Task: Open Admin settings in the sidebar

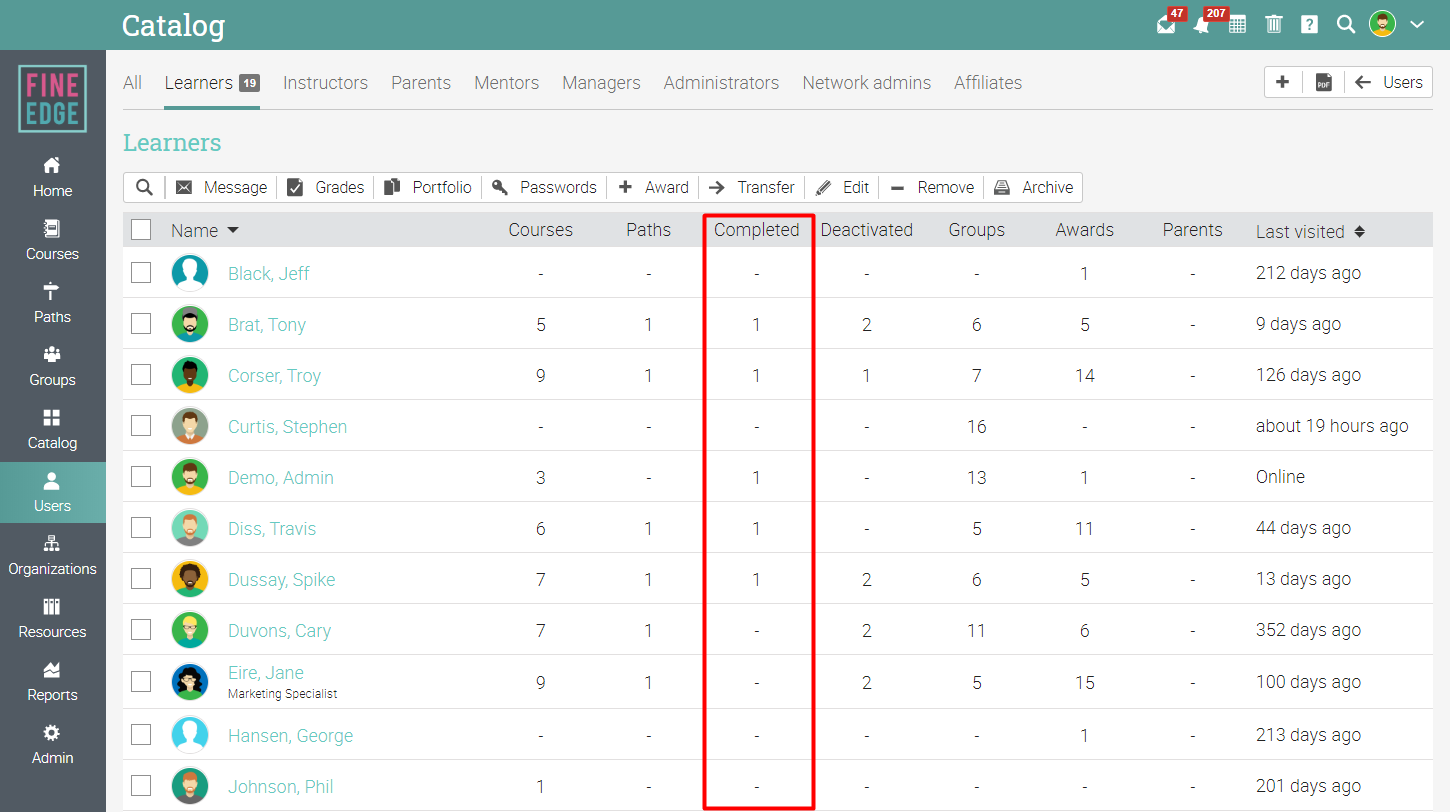Action: [x=52, y=744]
